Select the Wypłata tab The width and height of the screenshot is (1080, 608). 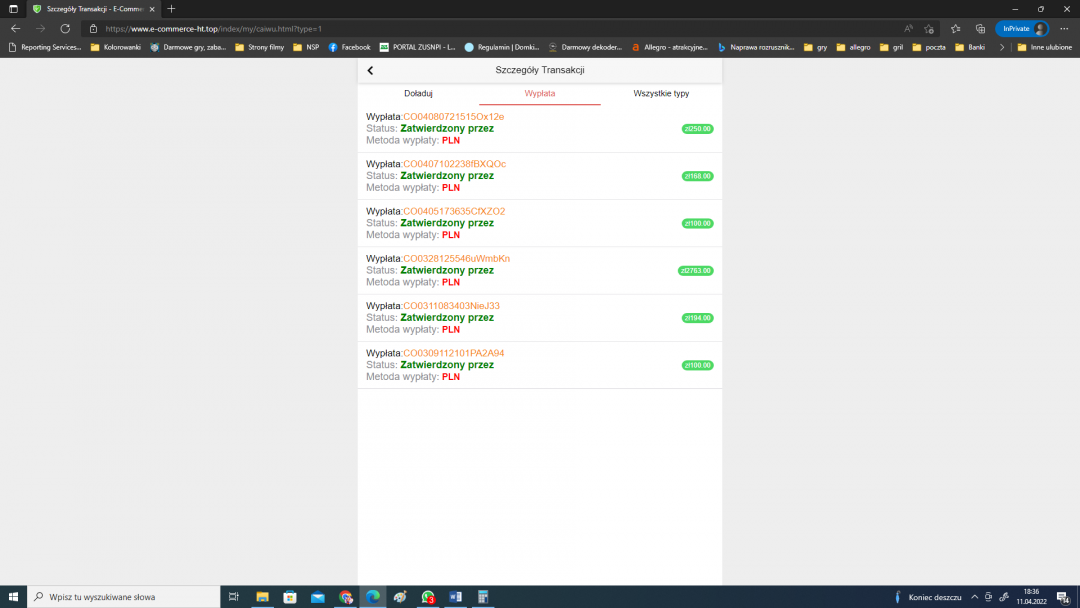coord(540,93)
